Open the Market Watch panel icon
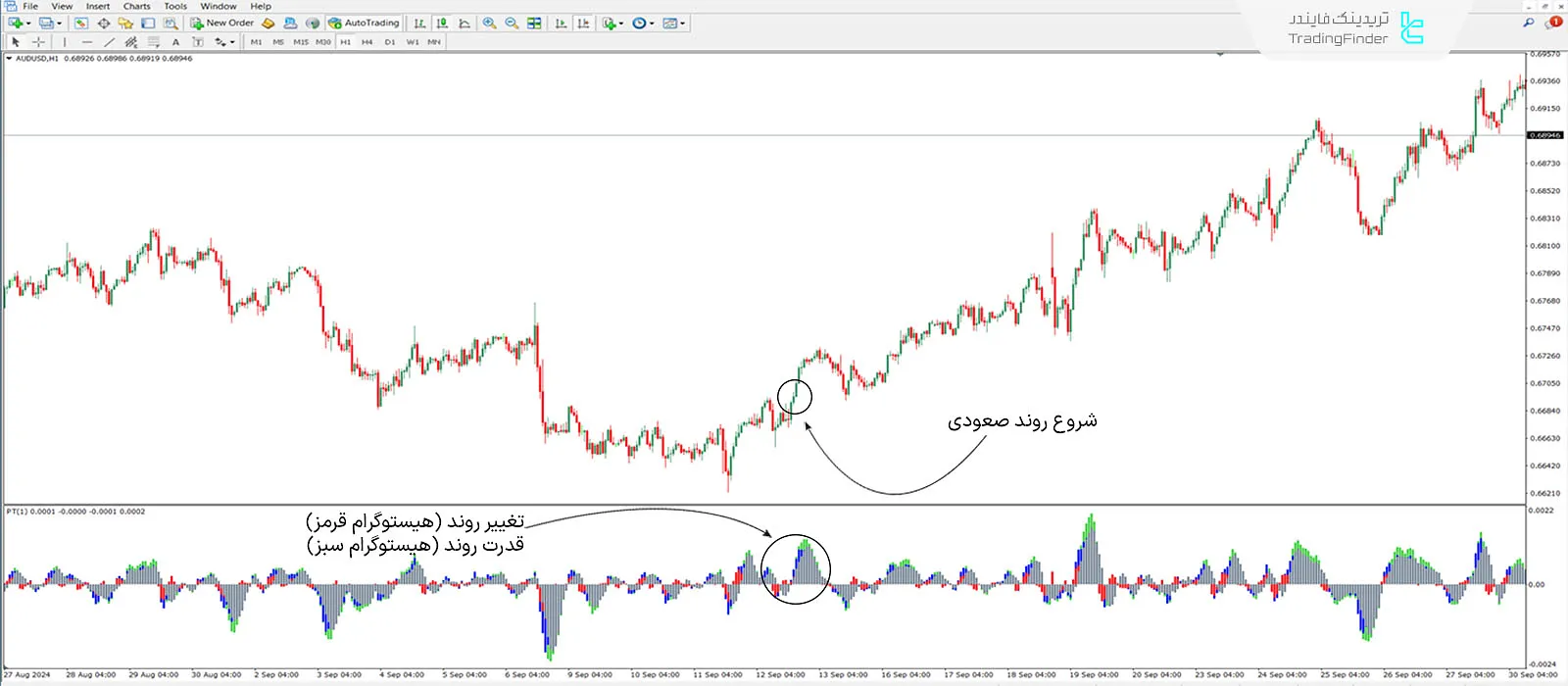1568x686 pixels. click(x=80, y=23)
